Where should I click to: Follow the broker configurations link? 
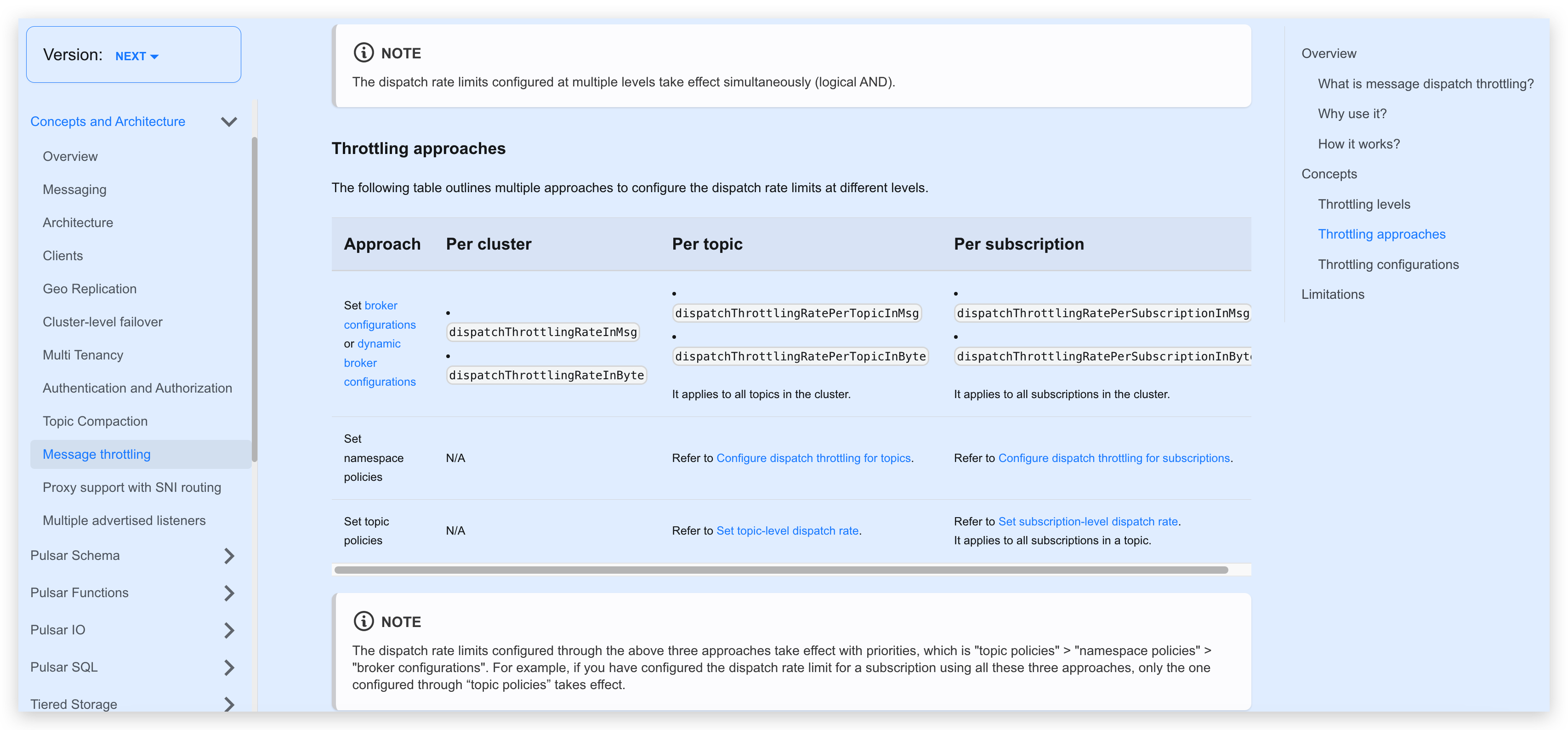pyautogui.click(x=380, y=315)
